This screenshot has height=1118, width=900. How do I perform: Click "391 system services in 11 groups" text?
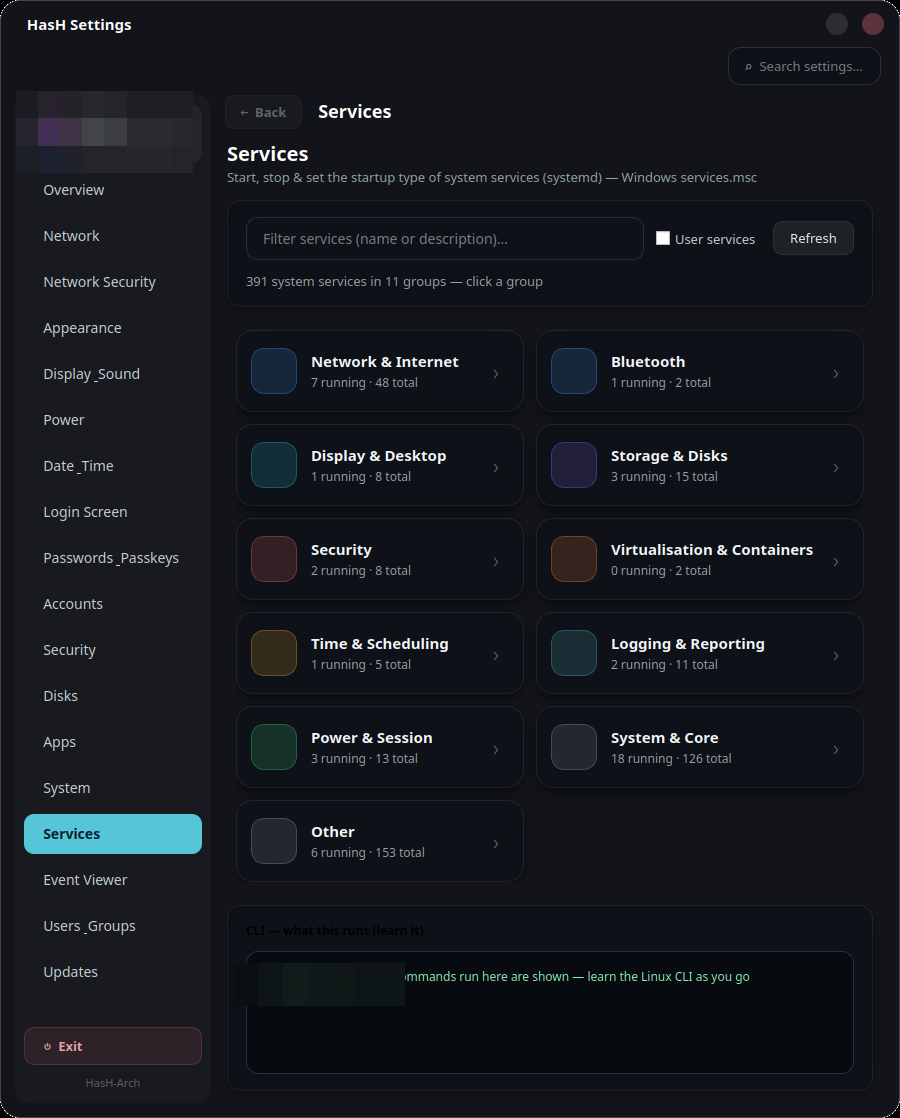346,282
